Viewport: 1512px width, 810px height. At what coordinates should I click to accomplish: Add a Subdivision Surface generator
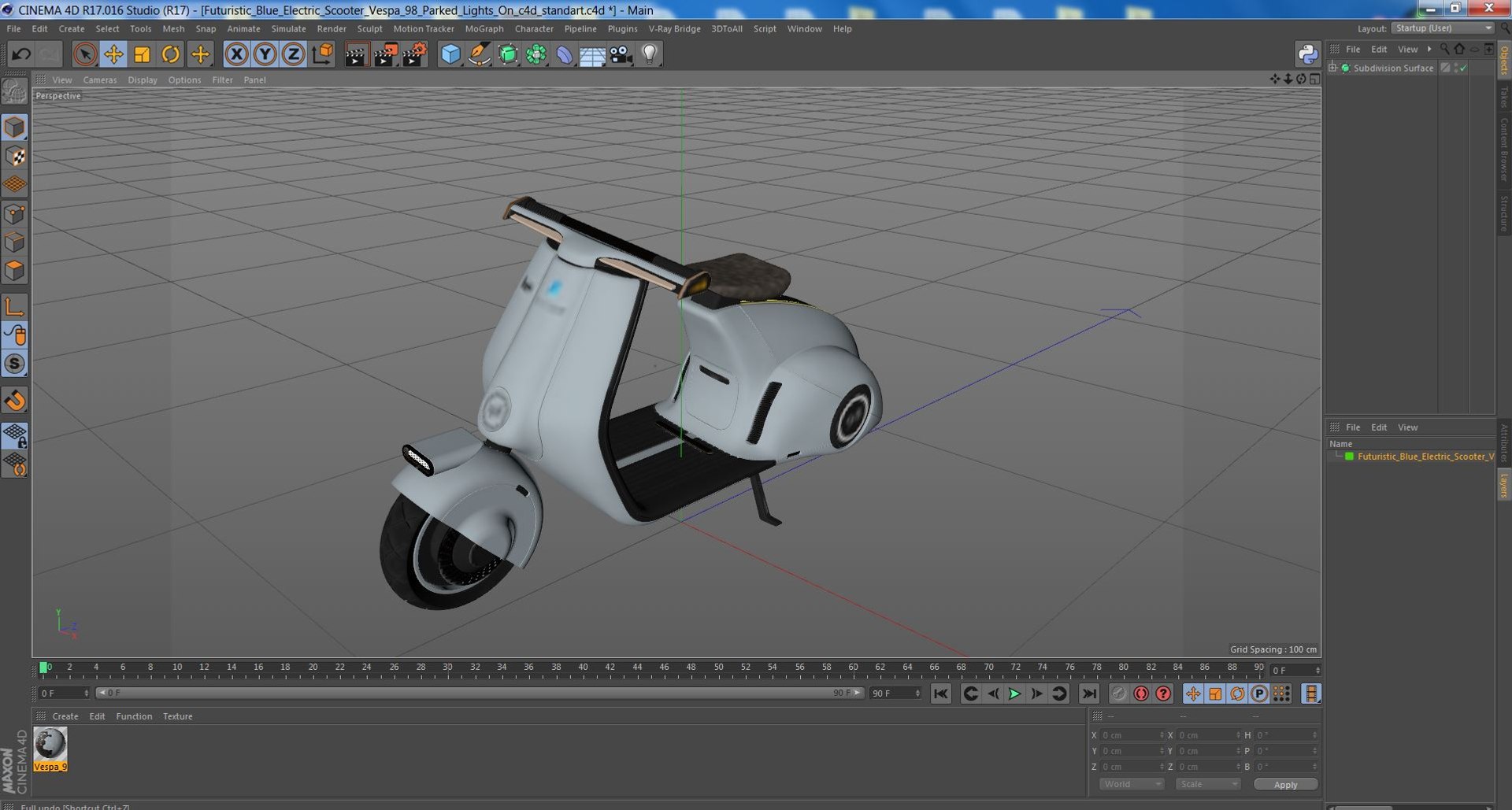508,54
